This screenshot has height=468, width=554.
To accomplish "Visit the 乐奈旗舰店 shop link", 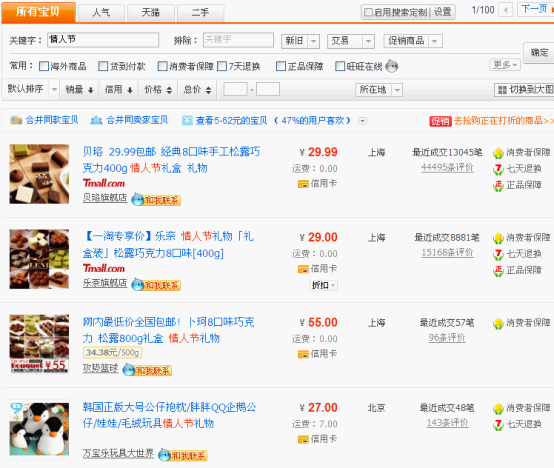I will coord(105,283).
